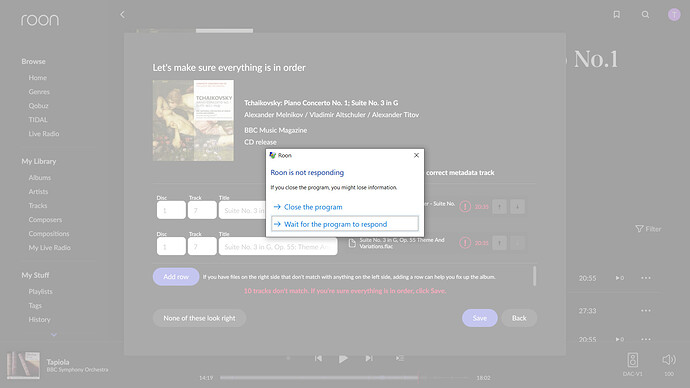Screen dimensions: 690x388
Task: Open more options for 27:33 track
Action: tap(646, 311)
